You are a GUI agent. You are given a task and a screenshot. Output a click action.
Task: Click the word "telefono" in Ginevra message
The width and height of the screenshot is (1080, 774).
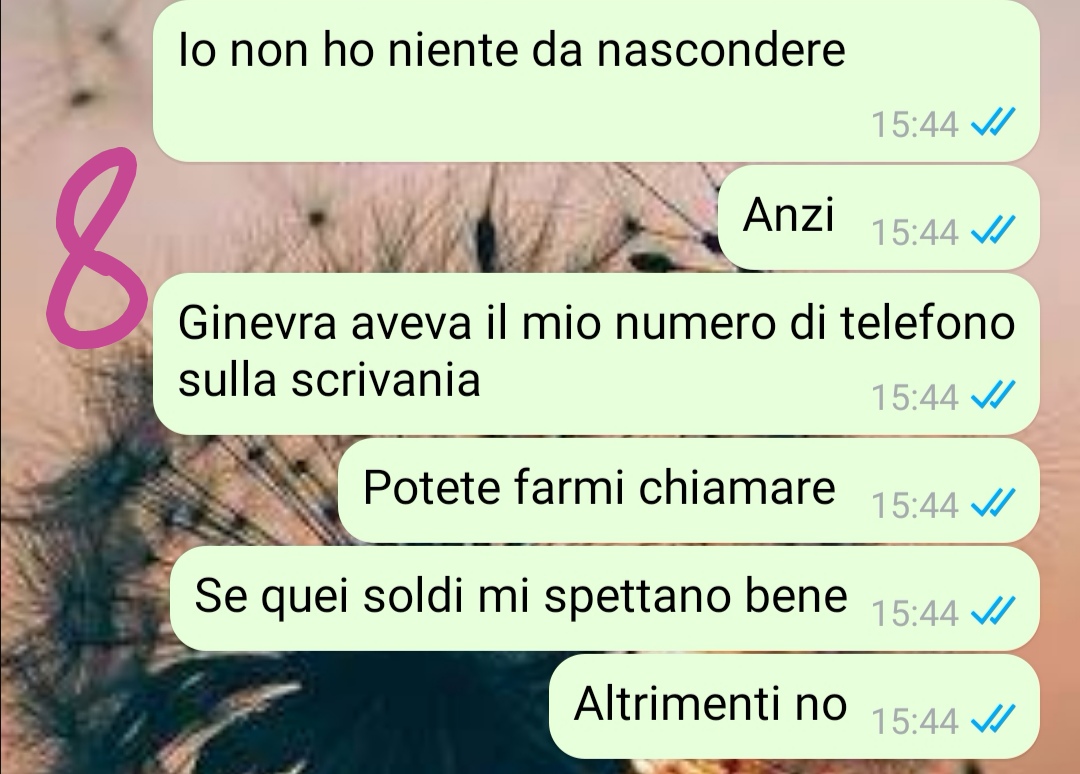pos(928,322)
